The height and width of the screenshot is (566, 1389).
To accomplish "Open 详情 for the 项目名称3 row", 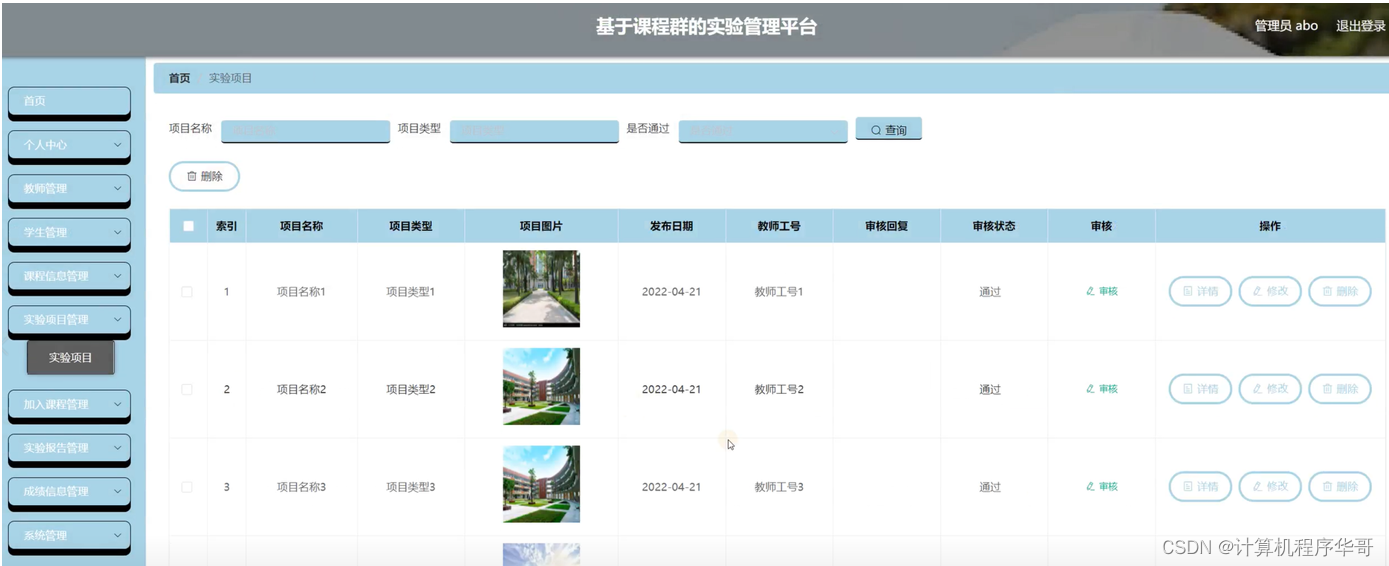I will tap(1200, 486).
